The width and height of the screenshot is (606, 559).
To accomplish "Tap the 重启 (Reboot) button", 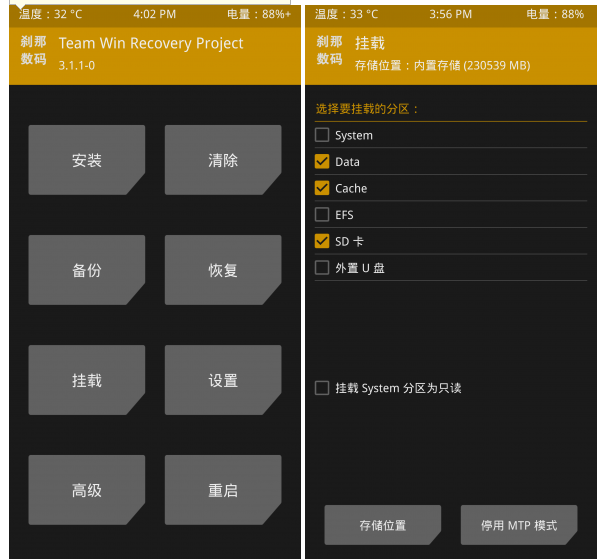I will coord(223,490).
